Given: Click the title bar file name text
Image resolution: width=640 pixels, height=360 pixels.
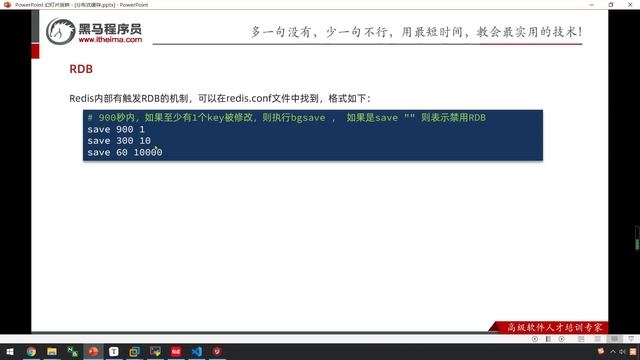Looking at the screenshot, I should (82, 5).
